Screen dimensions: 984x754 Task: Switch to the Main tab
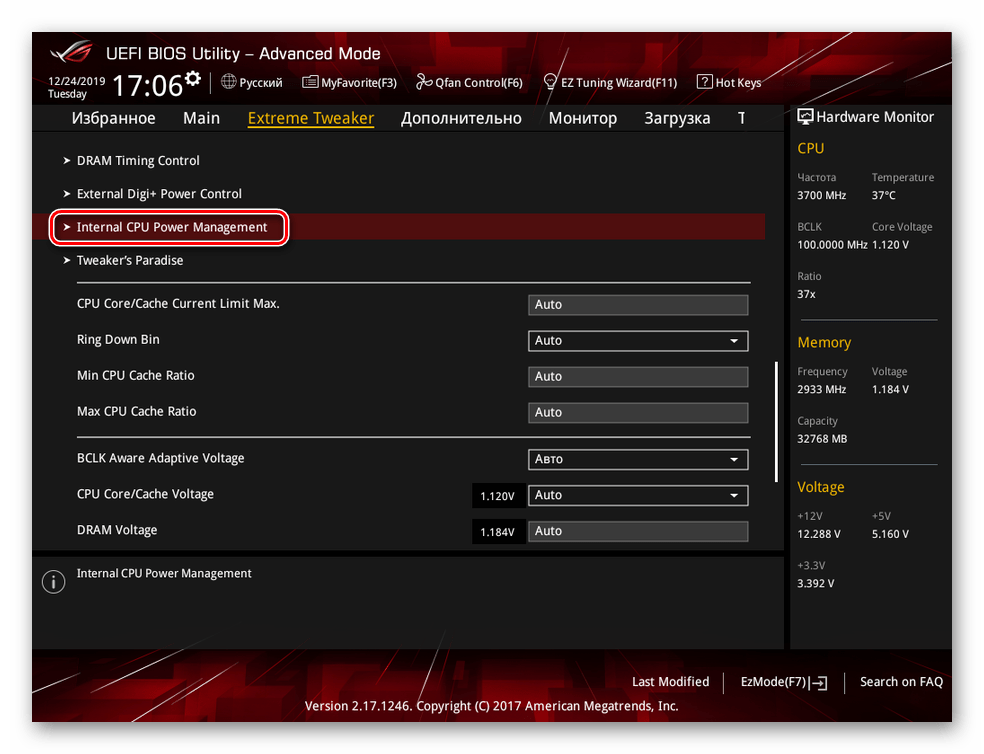(x=201, y=118)
